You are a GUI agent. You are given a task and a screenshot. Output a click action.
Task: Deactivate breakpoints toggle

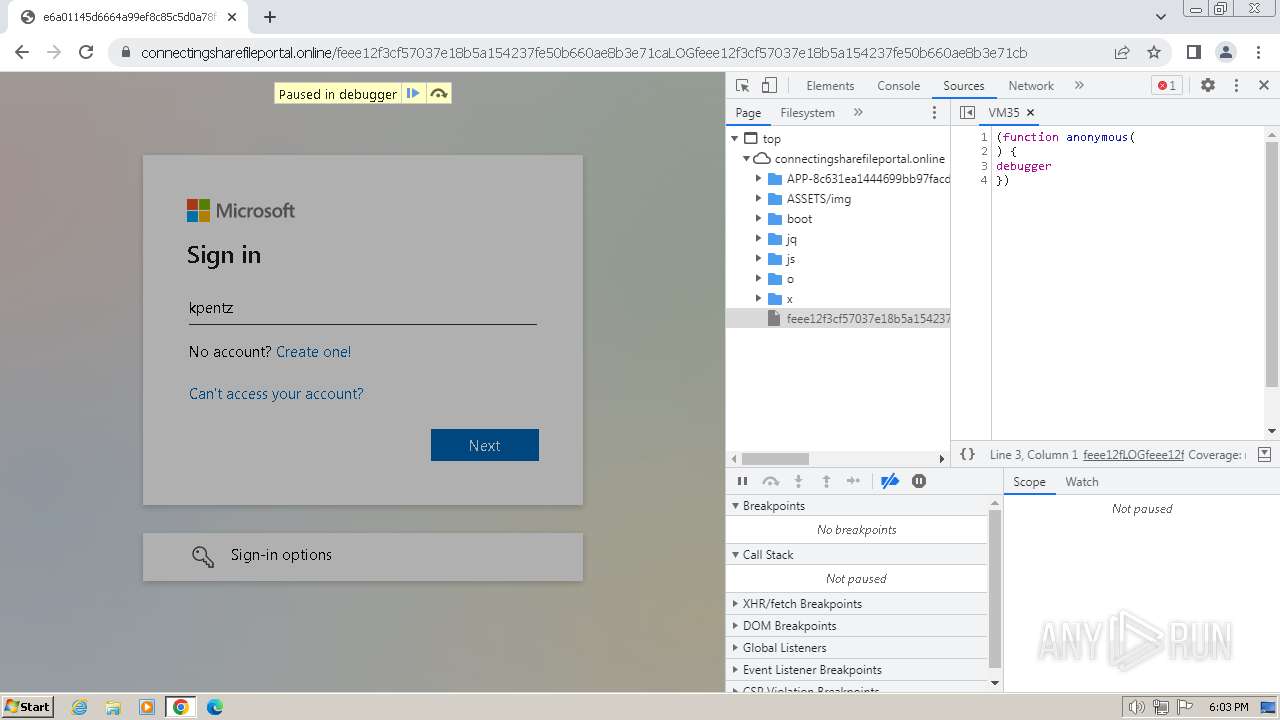(890, 481)
